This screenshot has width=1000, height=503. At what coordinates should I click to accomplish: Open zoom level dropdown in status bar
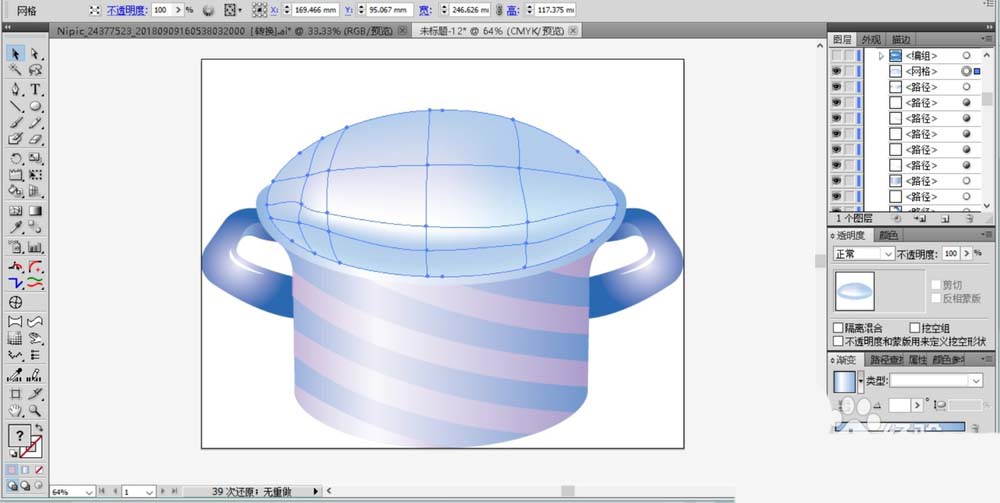89,492
